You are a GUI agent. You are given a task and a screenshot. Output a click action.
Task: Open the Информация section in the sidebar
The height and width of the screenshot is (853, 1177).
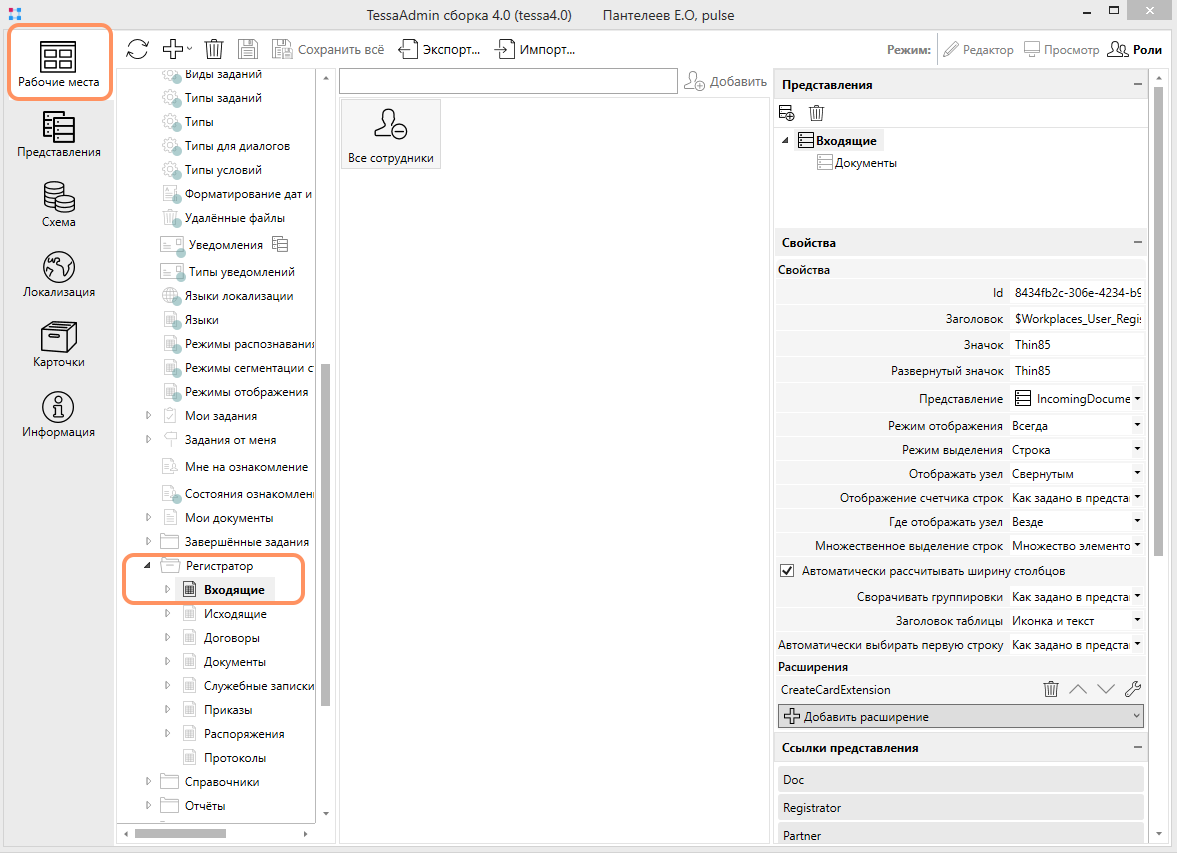coord(58,415)
